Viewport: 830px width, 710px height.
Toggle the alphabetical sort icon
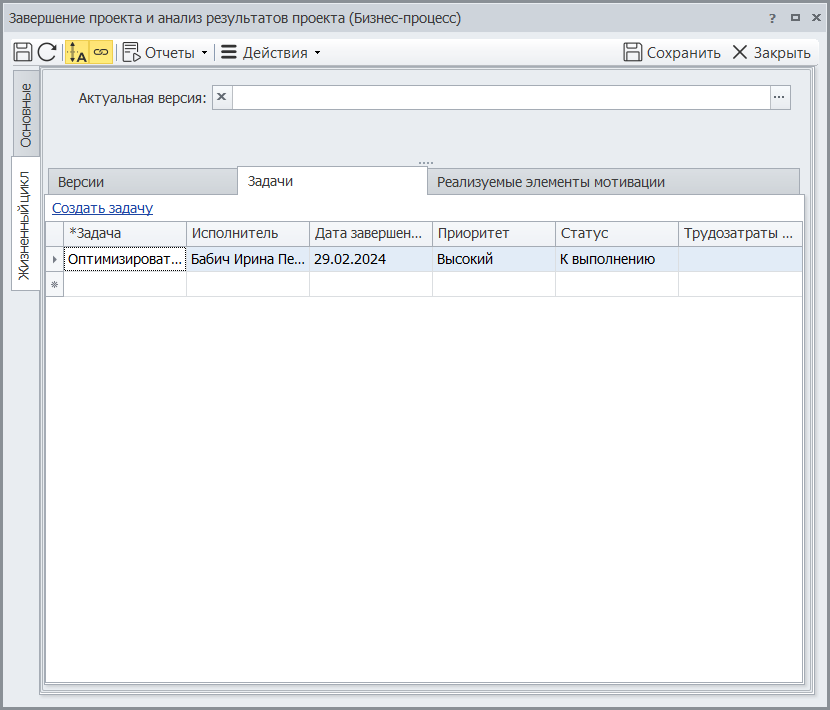(77, 52)
